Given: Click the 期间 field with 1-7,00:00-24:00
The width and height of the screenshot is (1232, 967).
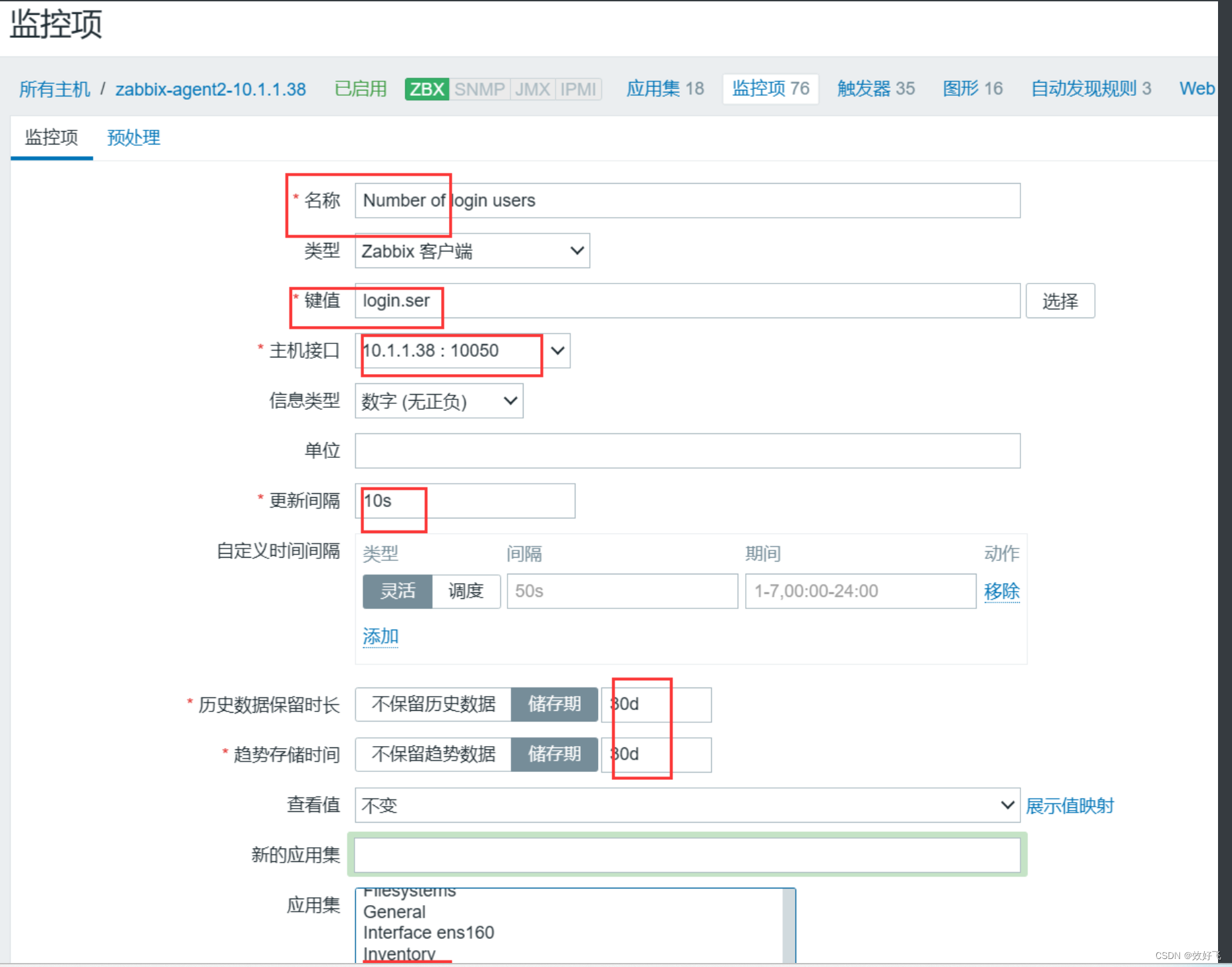Looking at the screenshot, I should pos(860,591).
